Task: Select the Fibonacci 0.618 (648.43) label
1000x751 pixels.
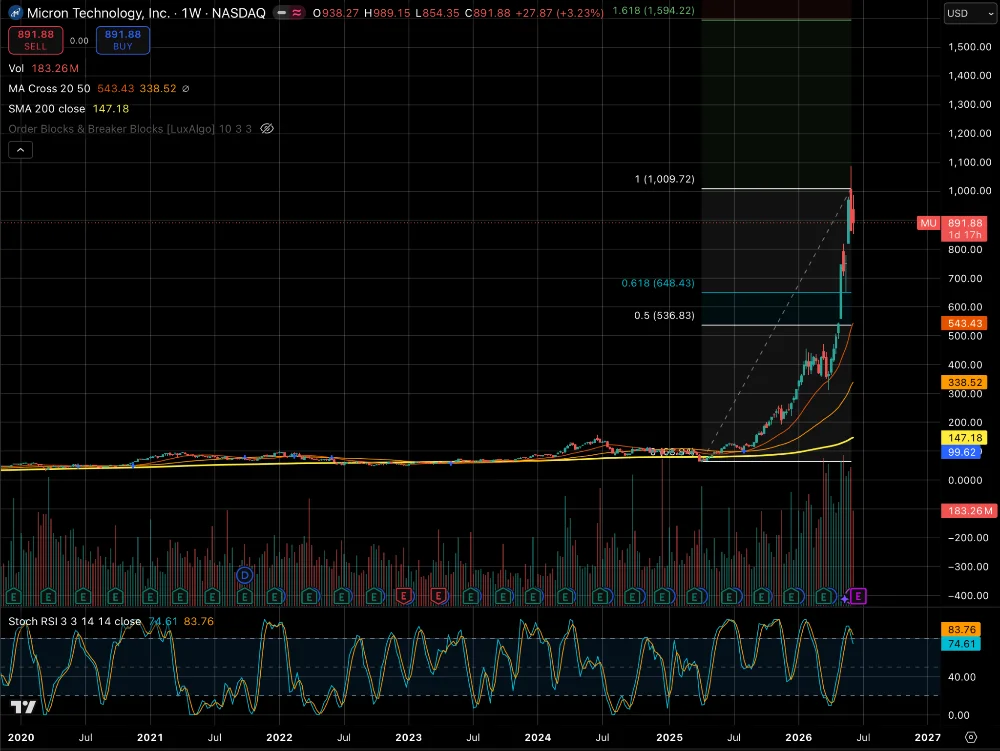Action: (658, 283)
